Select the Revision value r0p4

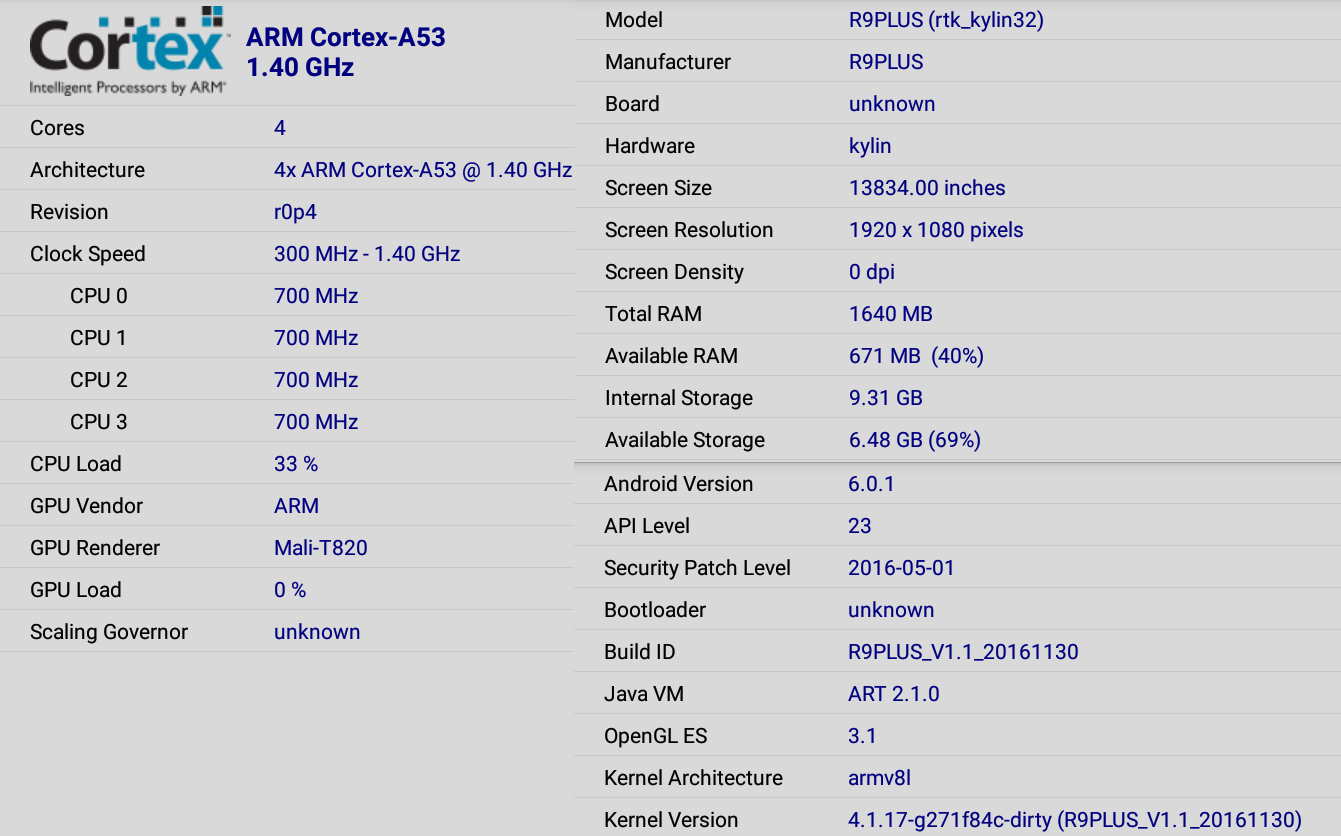pos(295,212)
